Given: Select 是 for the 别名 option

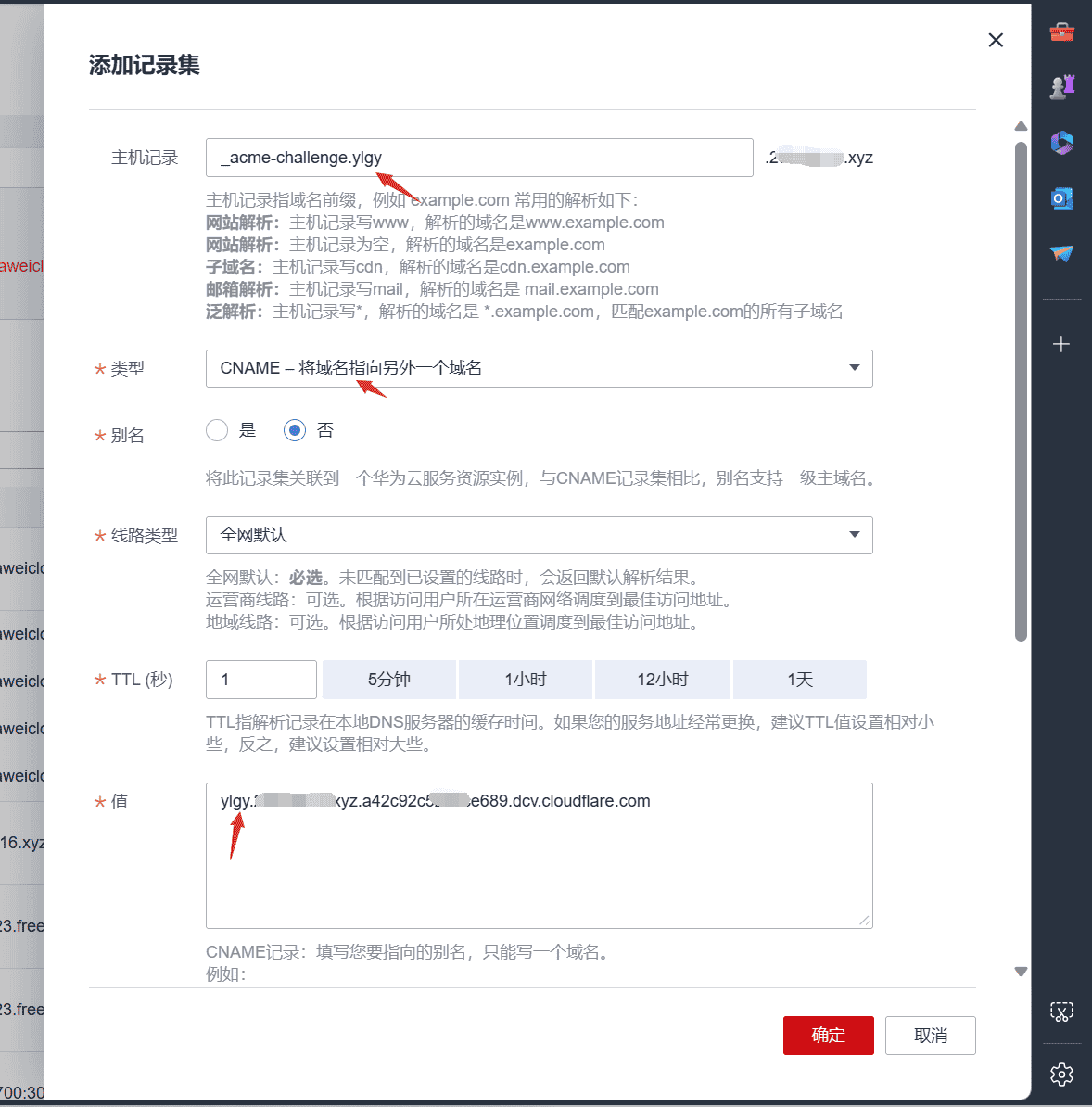Looking at the screenshot, I should (x=217, y=431).
